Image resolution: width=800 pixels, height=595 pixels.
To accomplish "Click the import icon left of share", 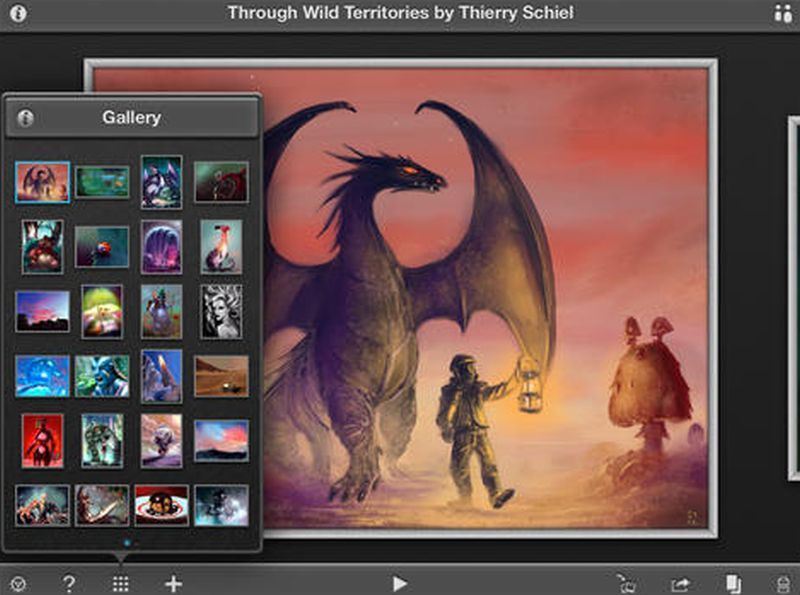I will [627, 584].
